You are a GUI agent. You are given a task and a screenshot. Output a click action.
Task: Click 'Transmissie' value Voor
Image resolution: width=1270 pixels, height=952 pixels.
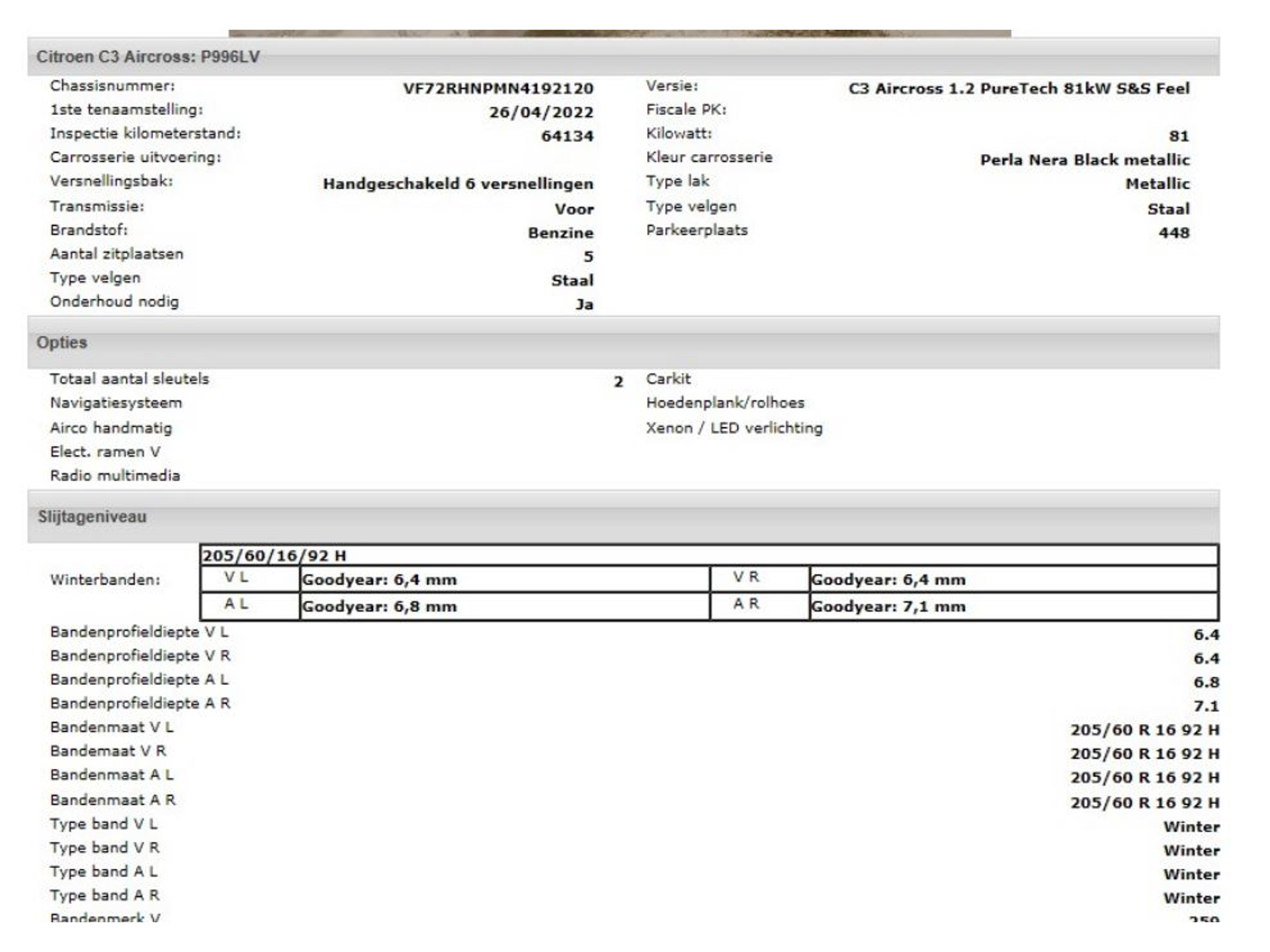[574, 209]
